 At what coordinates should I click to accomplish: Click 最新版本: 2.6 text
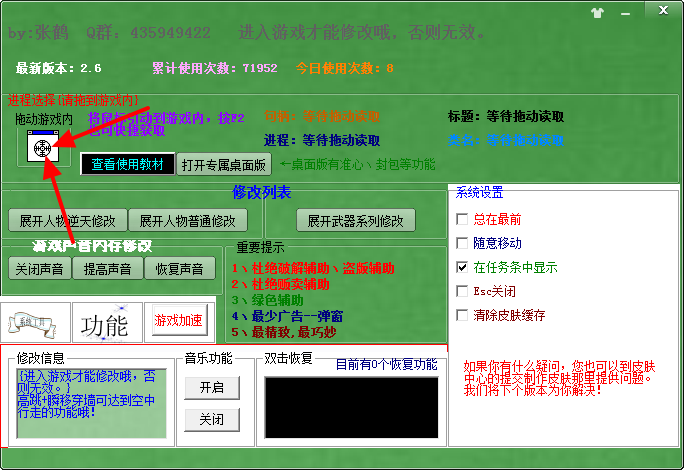click(58, 68)
